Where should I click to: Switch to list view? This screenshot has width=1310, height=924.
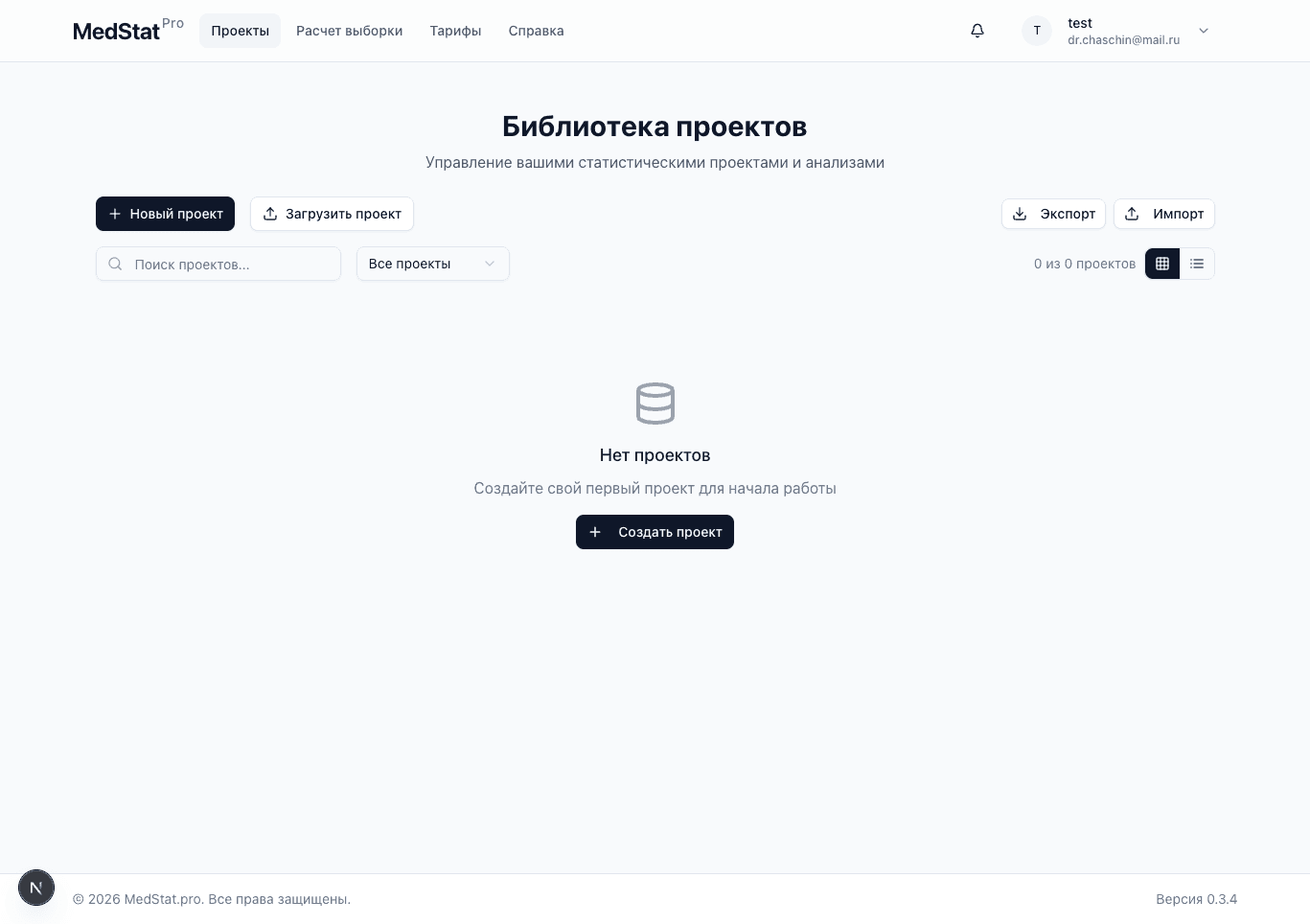pos(1197,264)
